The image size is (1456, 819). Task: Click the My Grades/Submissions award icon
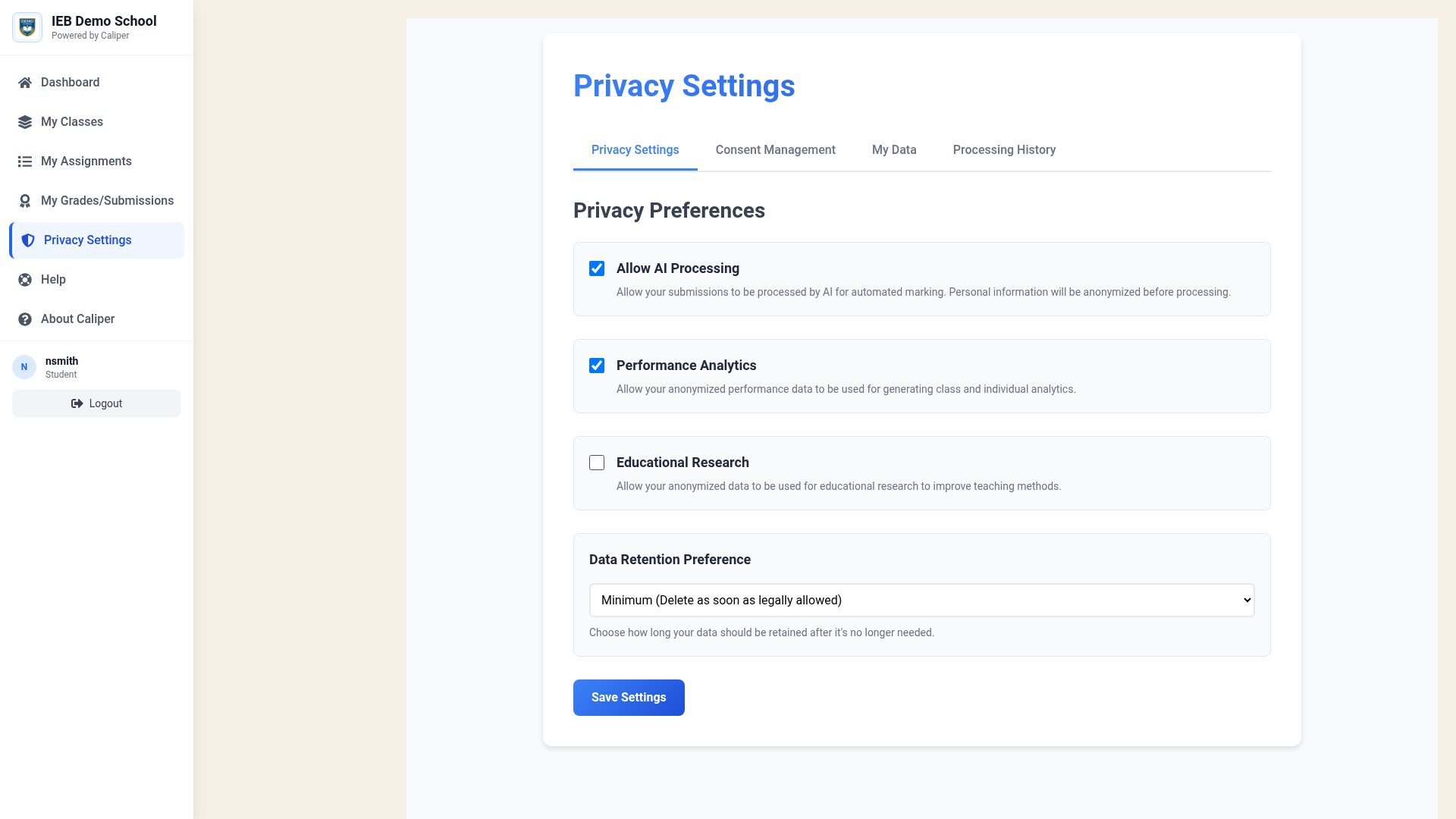pos(25,201)
